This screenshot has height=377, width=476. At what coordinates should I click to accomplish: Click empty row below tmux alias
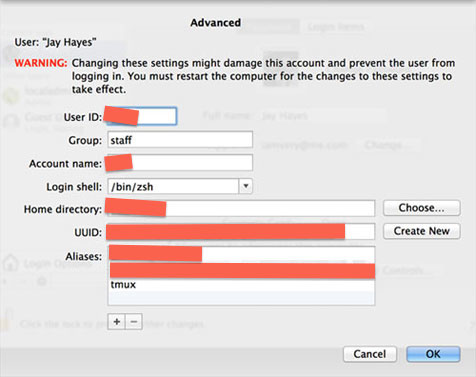pyautogui.click(x=242, y=298)
